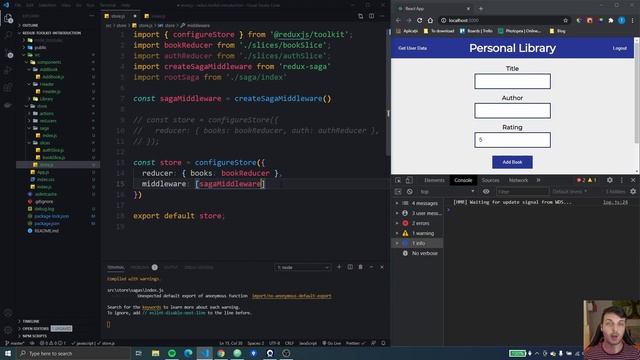Go to Chrome home page icon
The height and width of the screenshot is (360, 640).
point(430,20)
